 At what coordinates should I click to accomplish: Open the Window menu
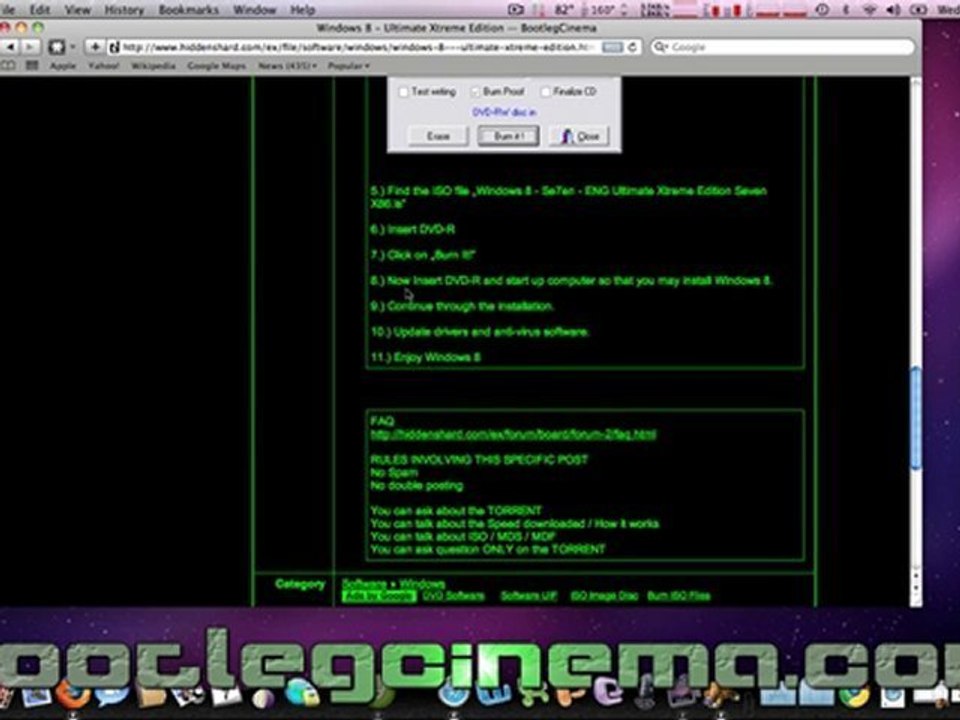pos(255,10)
